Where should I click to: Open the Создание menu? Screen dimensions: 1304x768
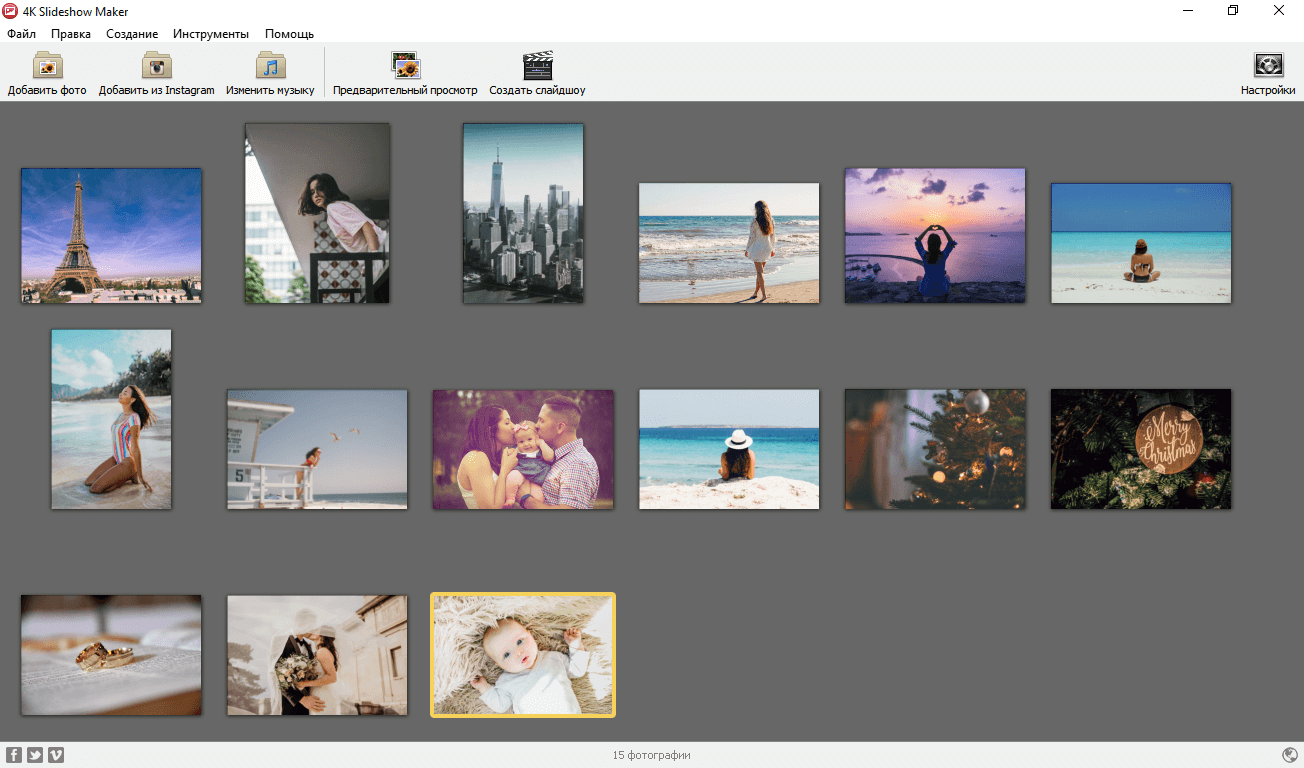click(132, 34)
